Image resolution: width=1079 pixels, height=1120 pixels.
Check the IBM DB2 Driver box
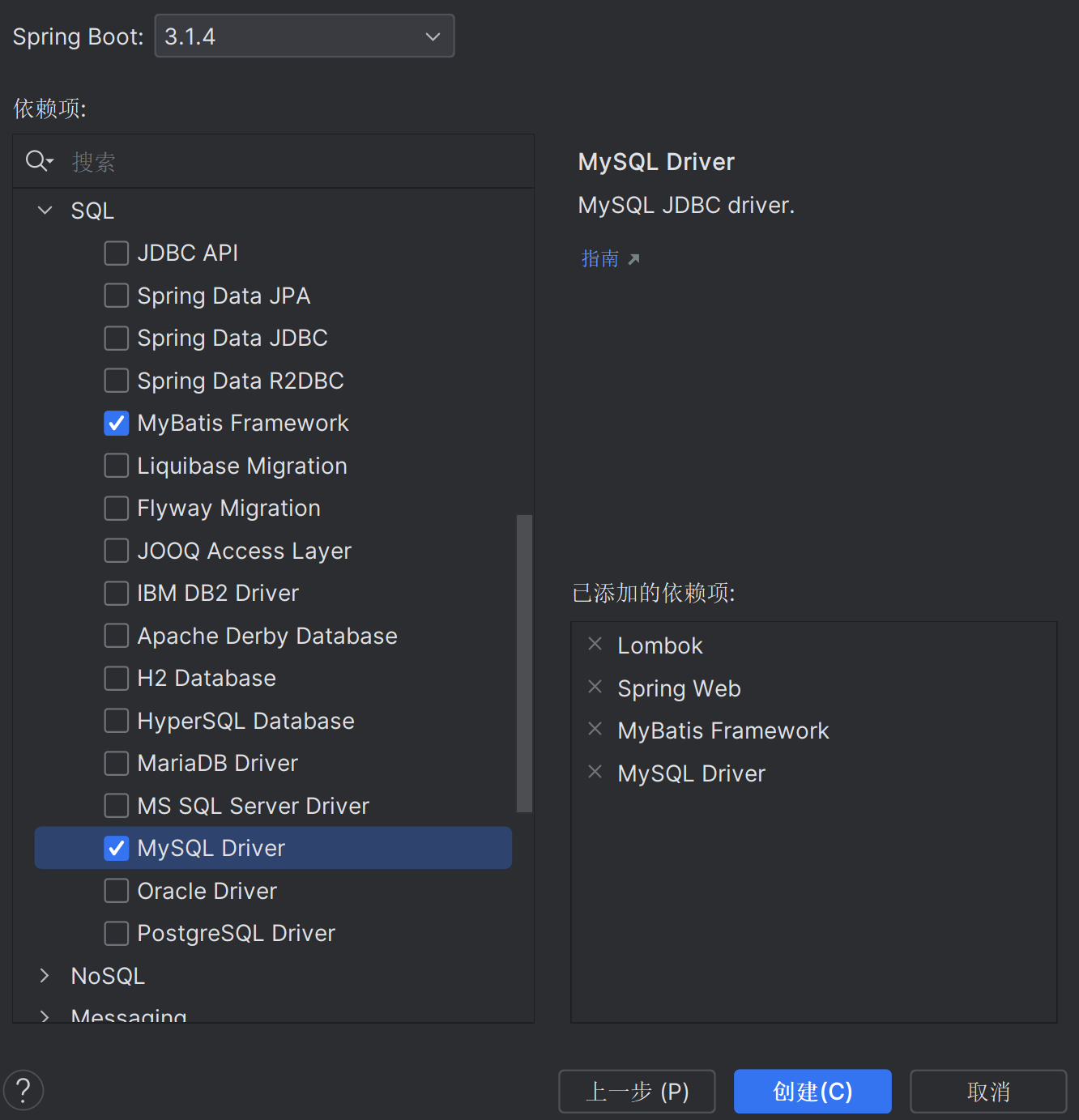pyautogui.click(x=117, y=593)
